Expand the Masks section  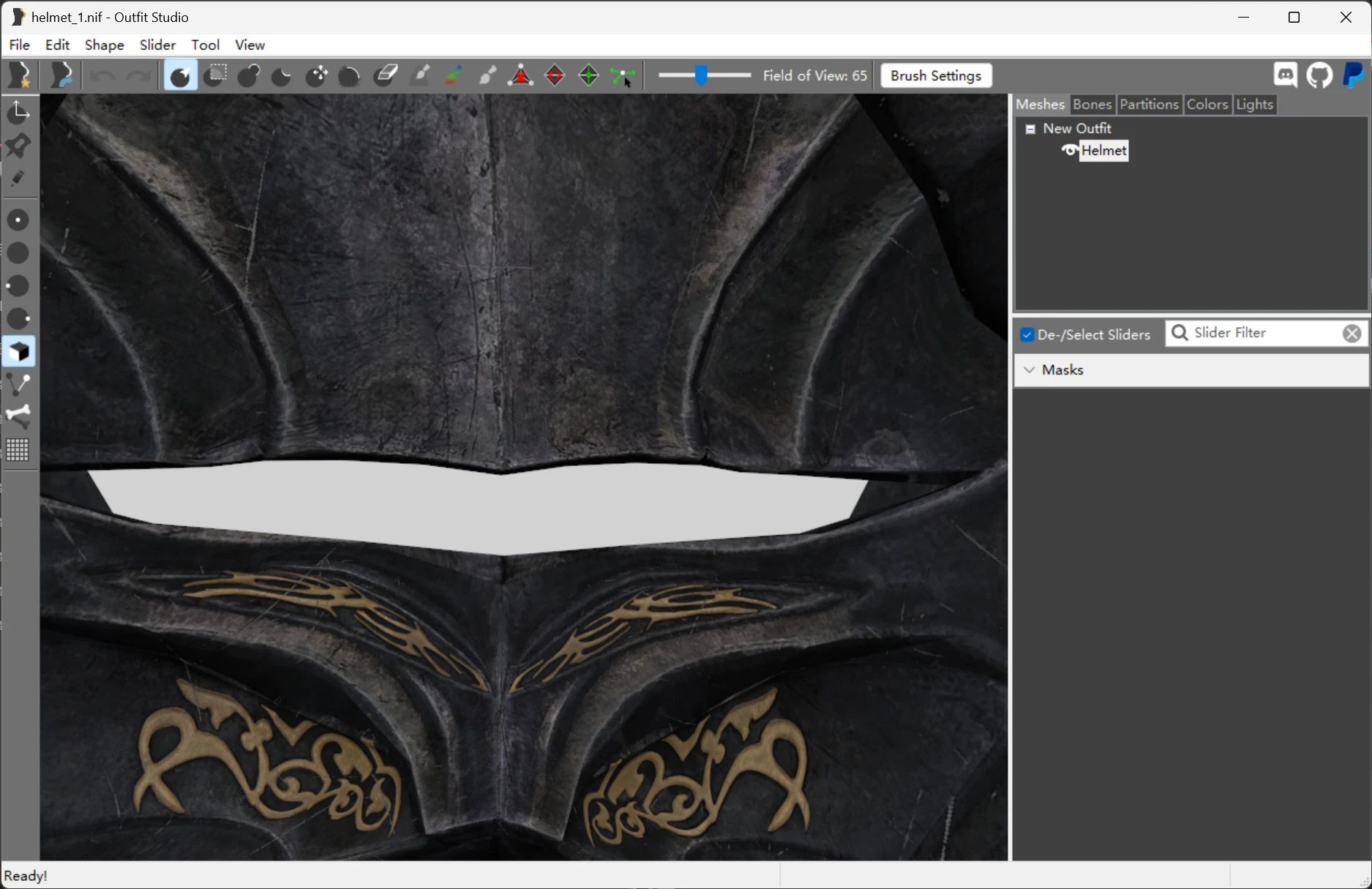[1030, 370]
